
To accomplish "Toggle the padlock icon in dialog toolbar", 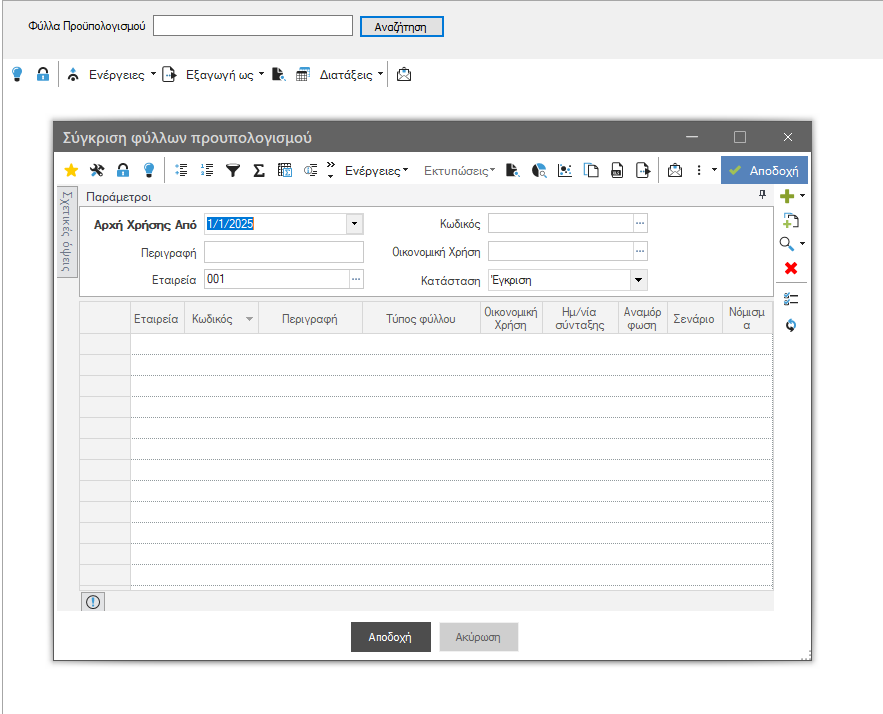I will (x=123, y=170).
